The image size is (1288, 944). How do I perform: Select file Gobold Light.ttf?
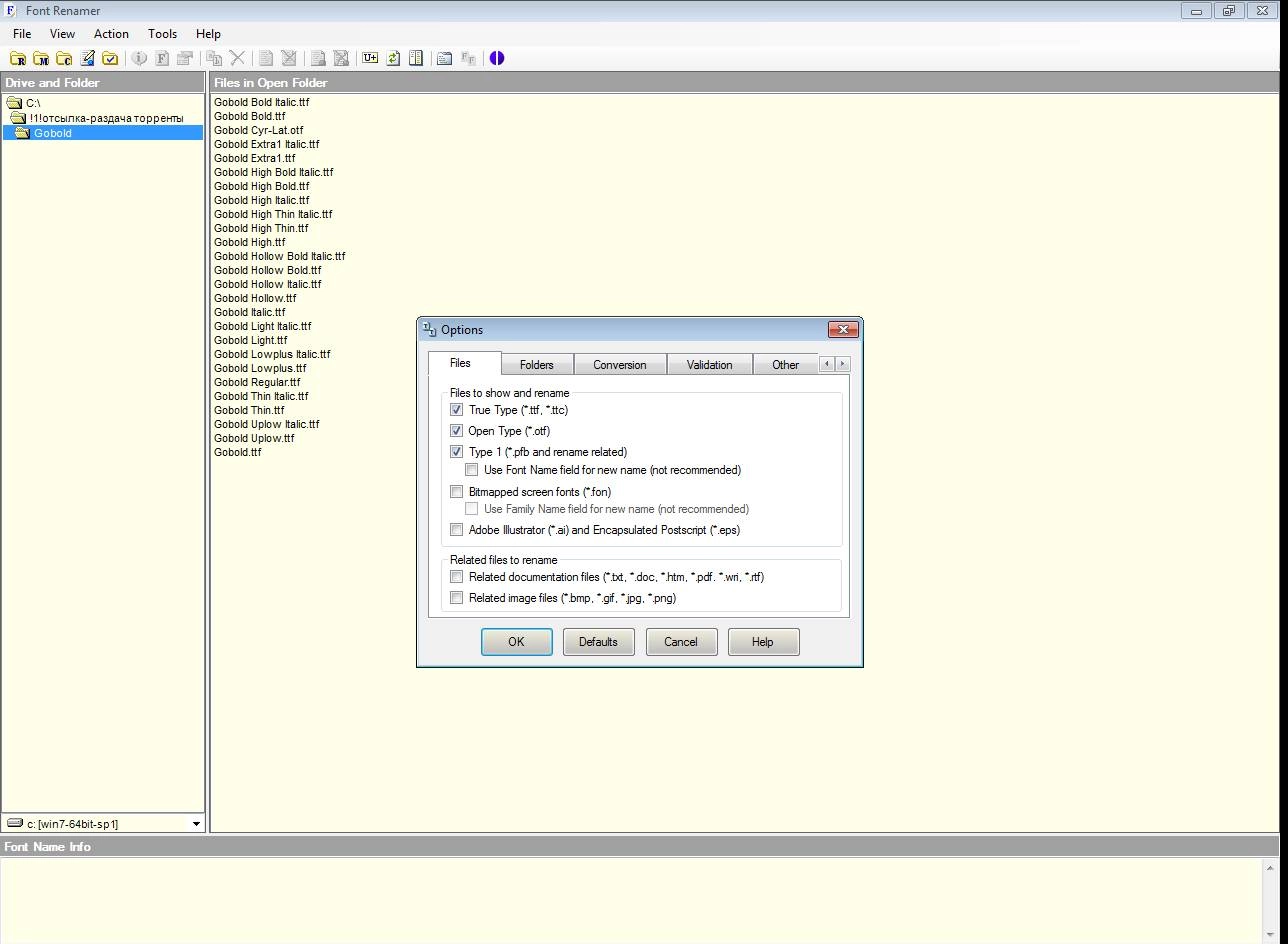click(251, 340)
